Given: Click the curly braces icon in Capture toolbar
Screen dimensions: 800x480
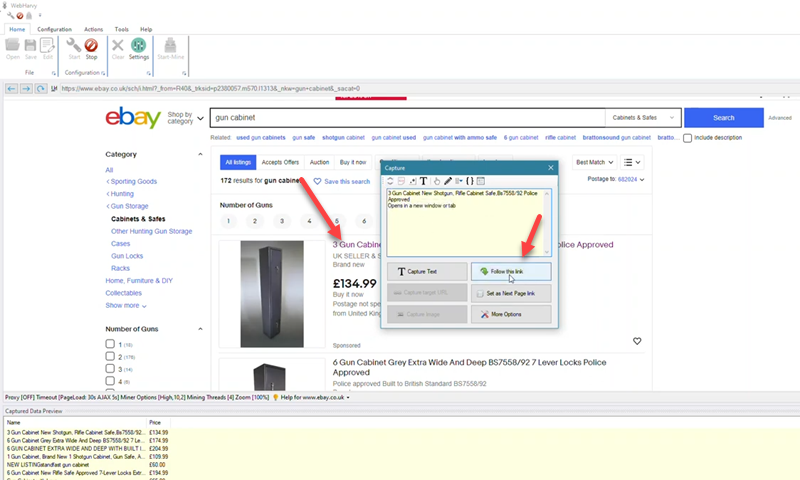Looking at the screenshot, I should coord(469,181).
